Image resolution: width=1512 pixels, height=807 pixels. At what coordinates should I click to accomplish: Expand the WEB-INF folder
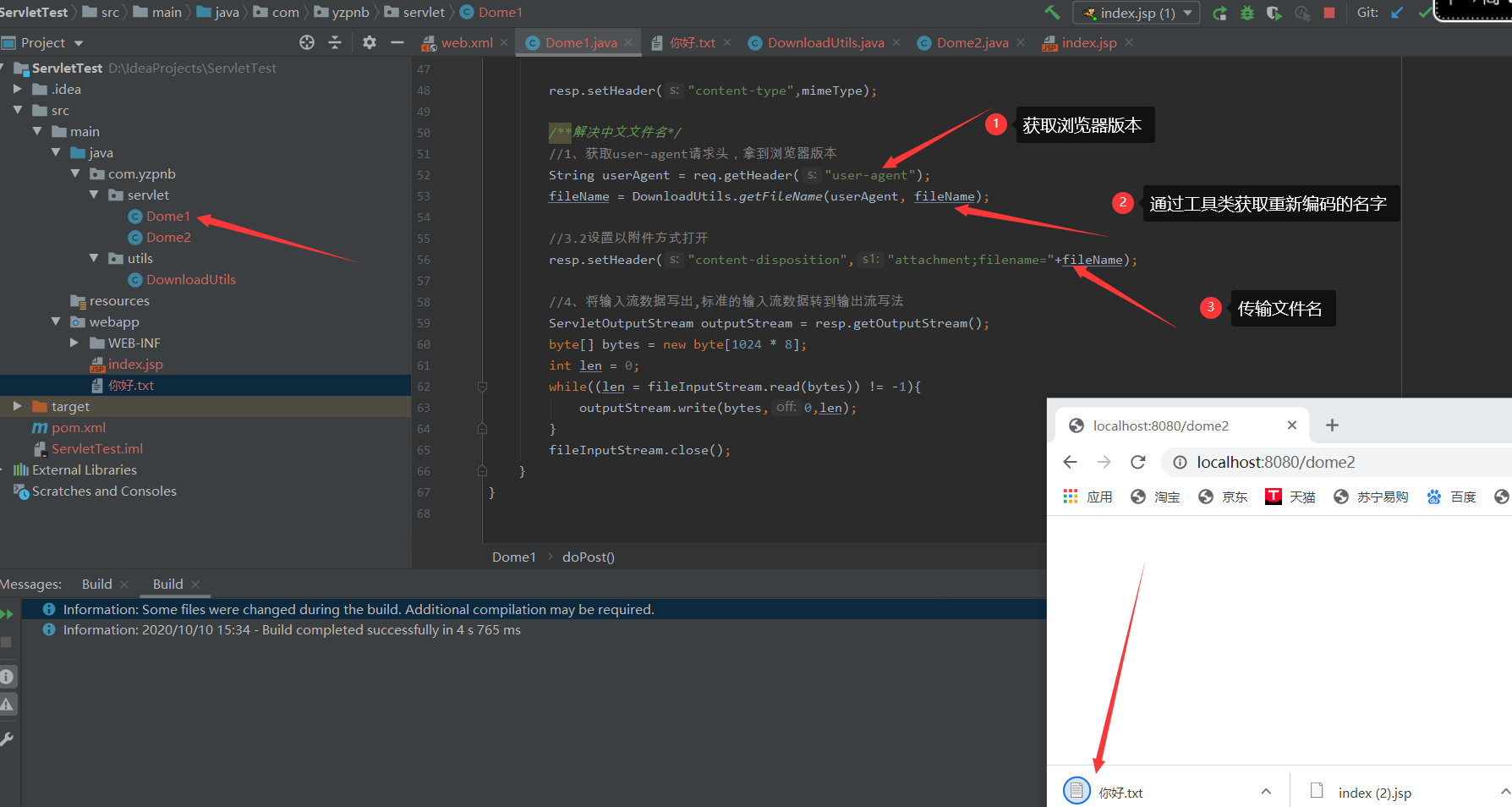pos(74,343)
